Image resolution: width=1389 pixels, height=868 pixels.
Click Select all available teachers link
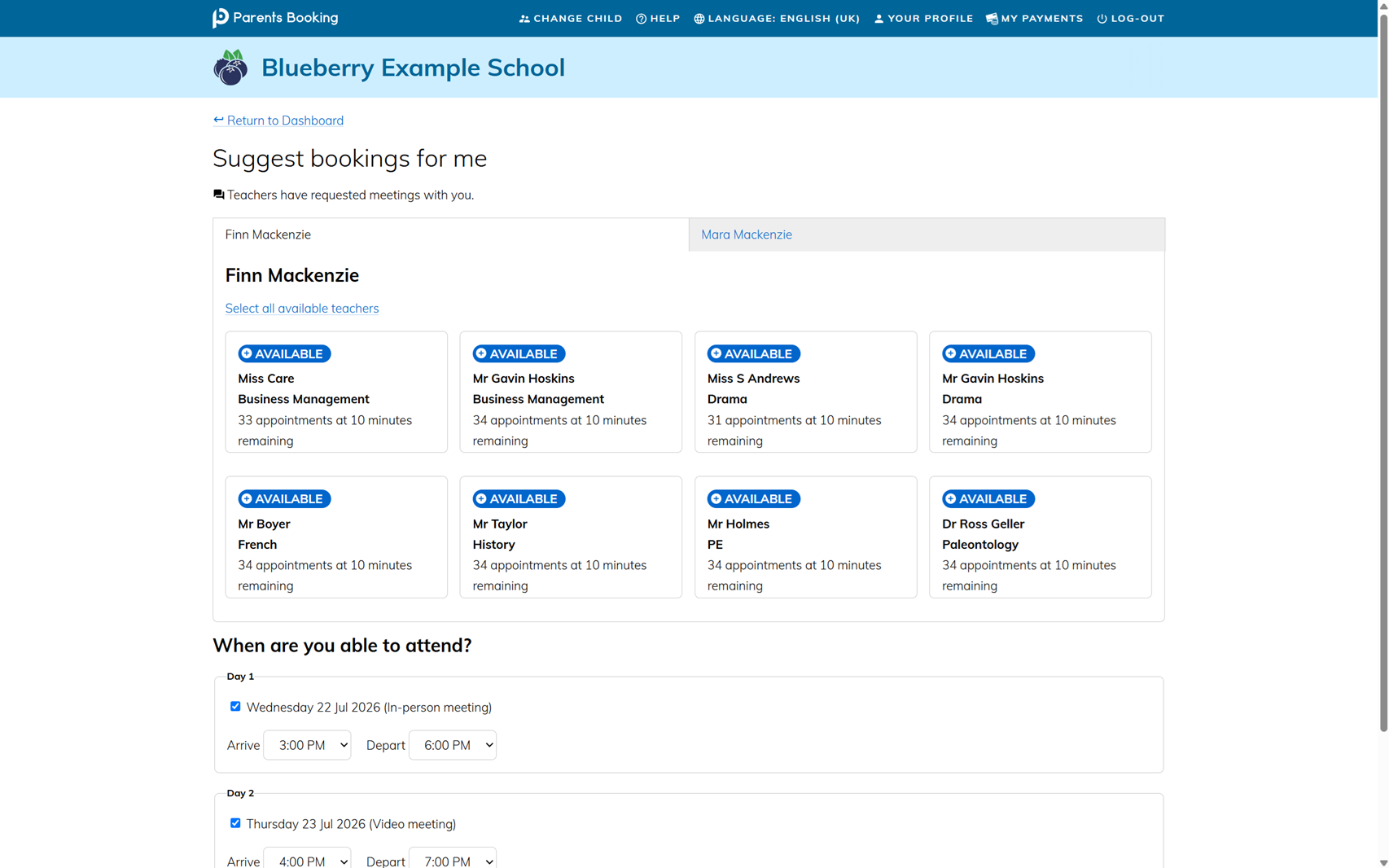click(x=302, y=309)
